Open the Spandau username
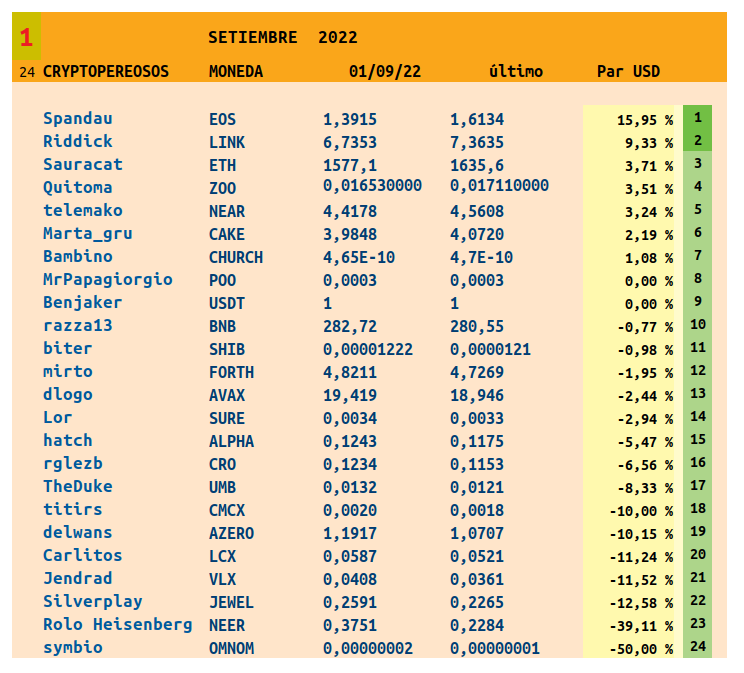This screenshot has height=673, width=744. [x=78, y=119]
